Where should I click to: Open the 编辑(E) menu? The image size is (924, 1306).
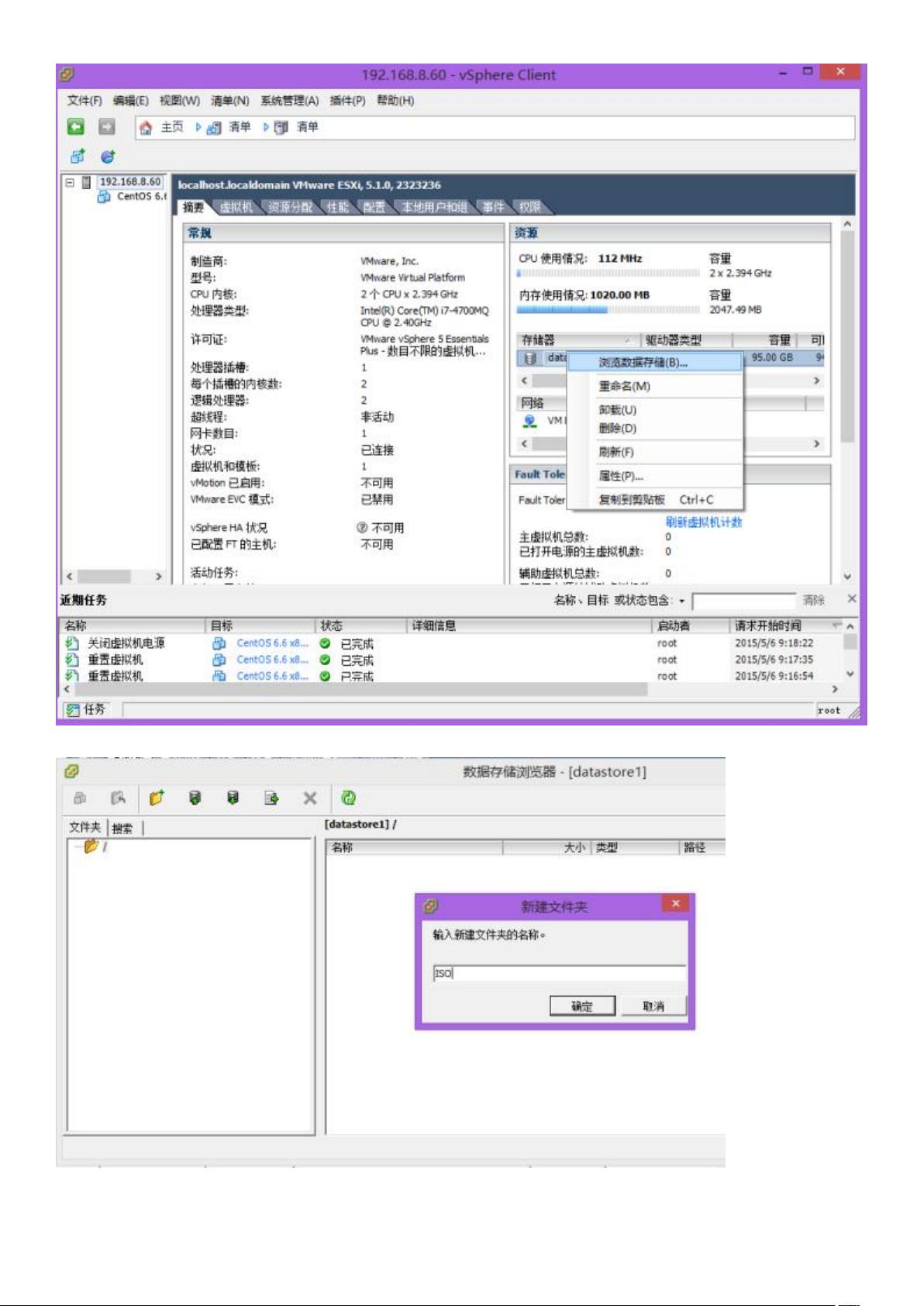[x=130, y=101]
